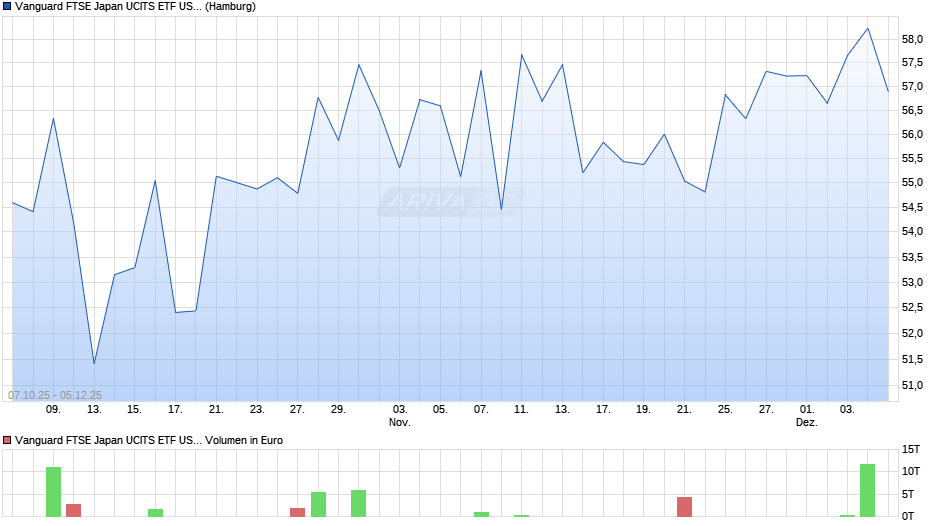Click the x-axis date label '11.'
940x526 pixels.
(x=522, y=410)
